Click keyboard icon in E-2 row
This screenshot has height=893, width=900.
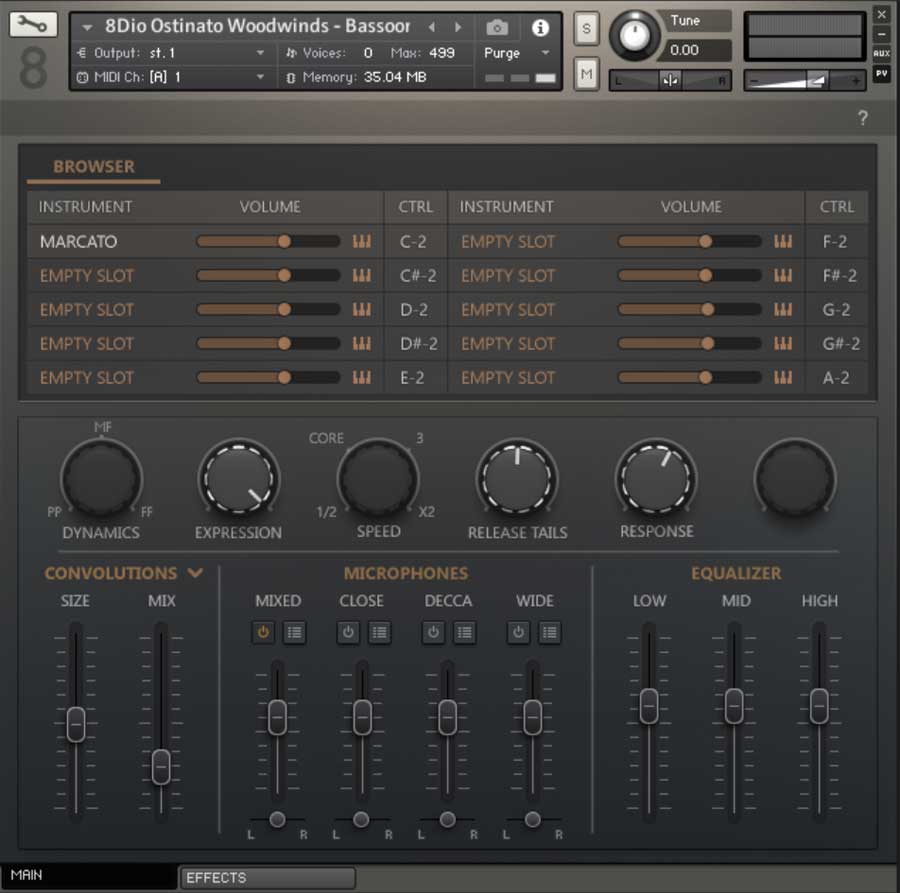pyautogui.click(x=362, y=377)
